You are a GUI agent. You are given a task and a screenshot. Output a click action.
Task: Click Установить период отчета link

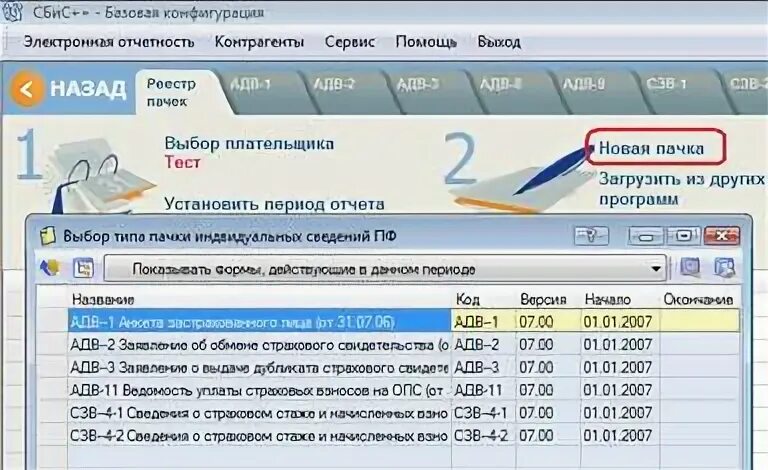click(274, 204)
